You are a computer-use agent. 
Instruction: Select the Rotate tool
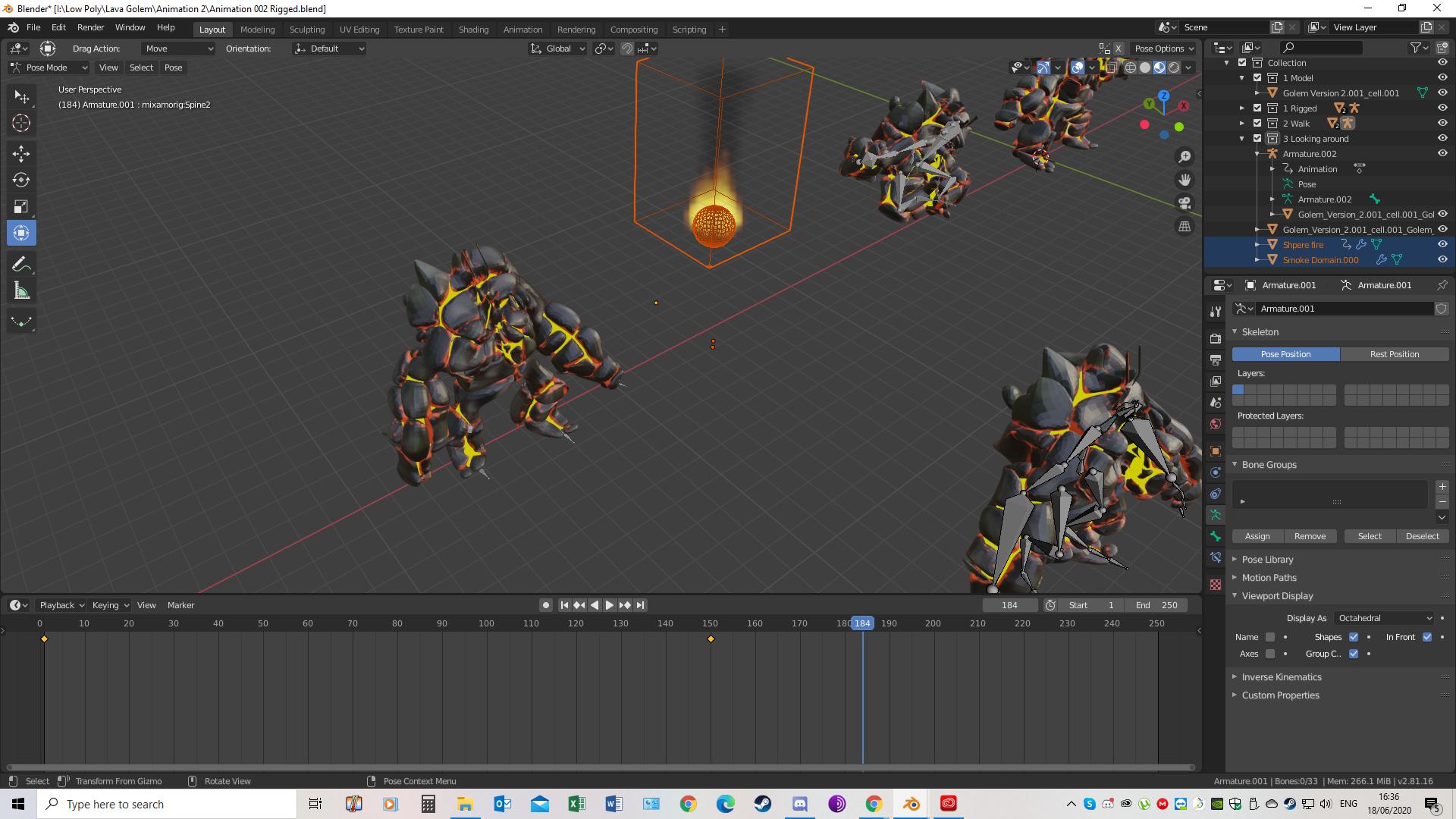pos(21,180)
